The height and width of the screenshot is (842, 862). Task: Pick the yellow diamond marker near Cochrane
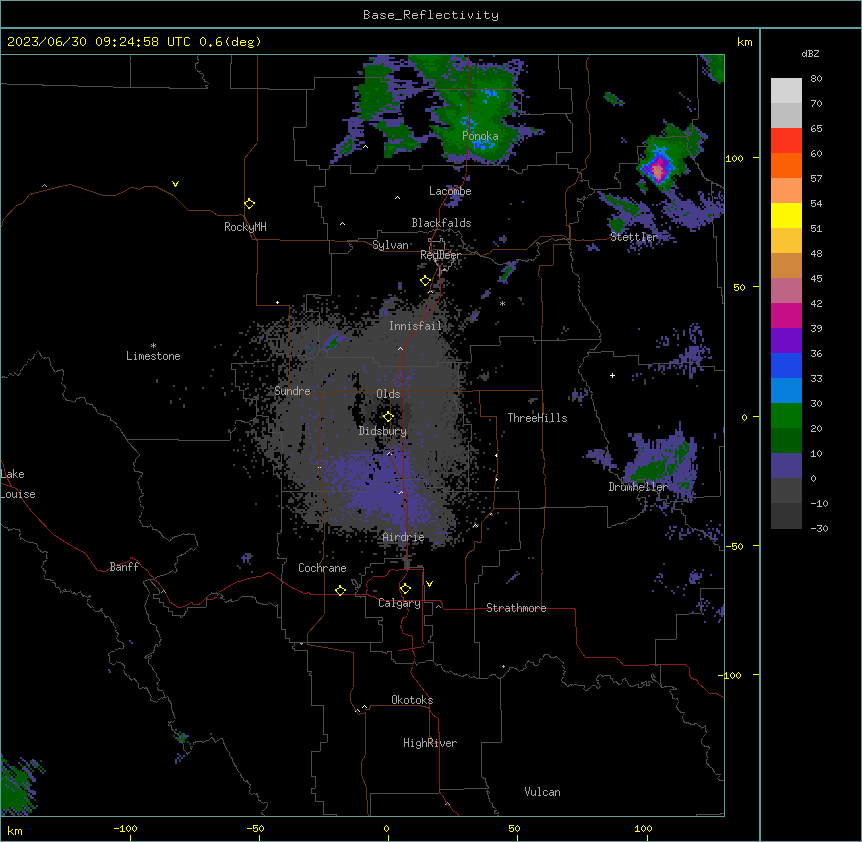click(340, 590)
